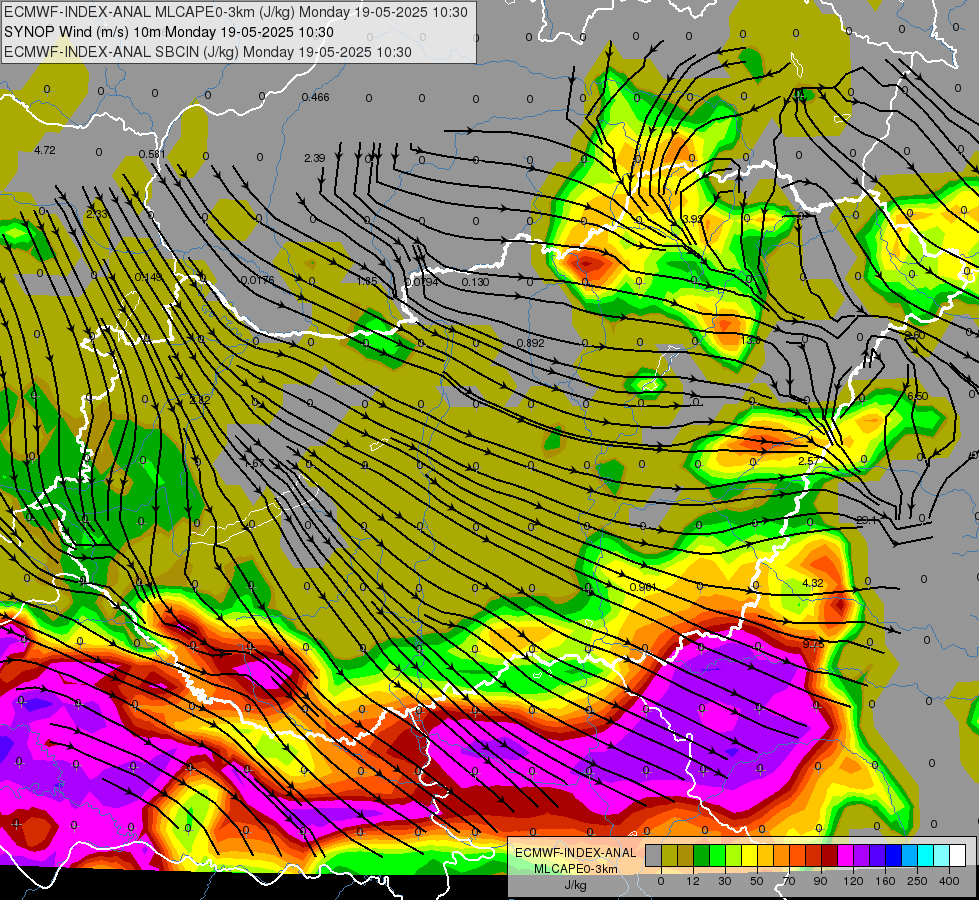This screenshot has height=900, width=979.
Task: Click the map value 0.130
Action: (475, 282)
